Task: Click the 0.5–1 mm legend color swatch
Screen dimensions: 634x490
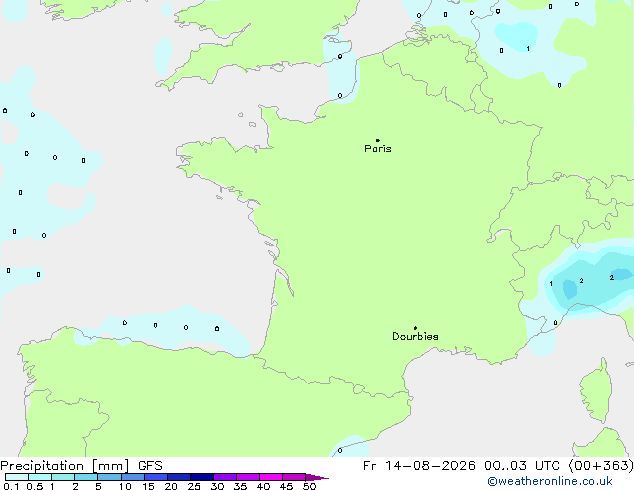Action: coord(40,477)
